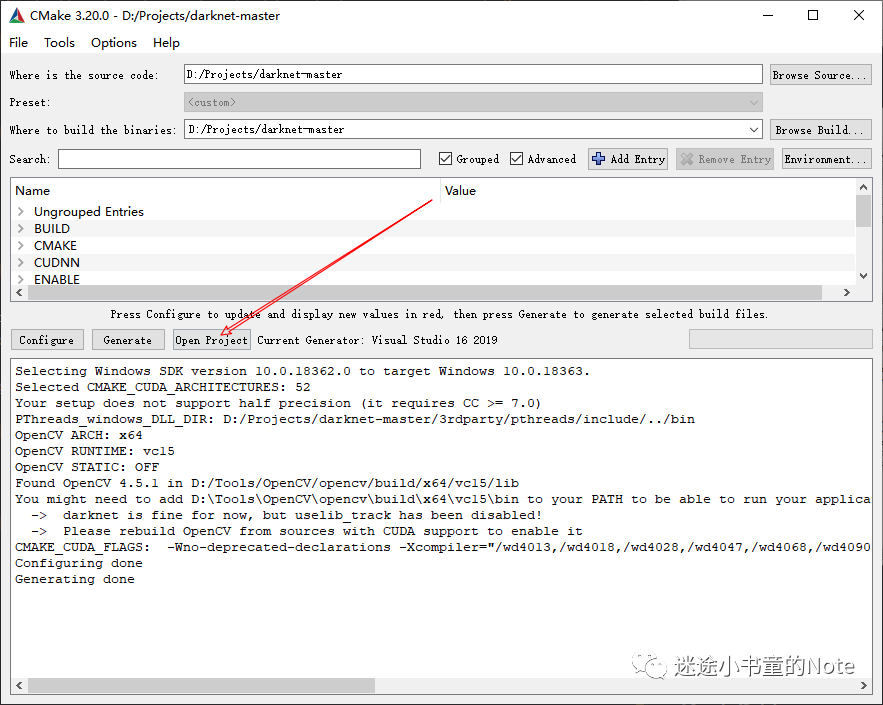
Task: Maximize the CMake window
Action: coord(813,15)
